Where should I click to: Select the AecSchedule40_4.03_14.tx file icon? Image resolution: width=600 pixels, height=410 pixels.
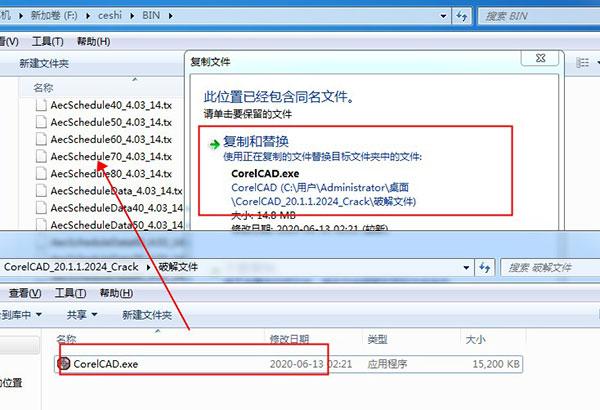point(41,105)
